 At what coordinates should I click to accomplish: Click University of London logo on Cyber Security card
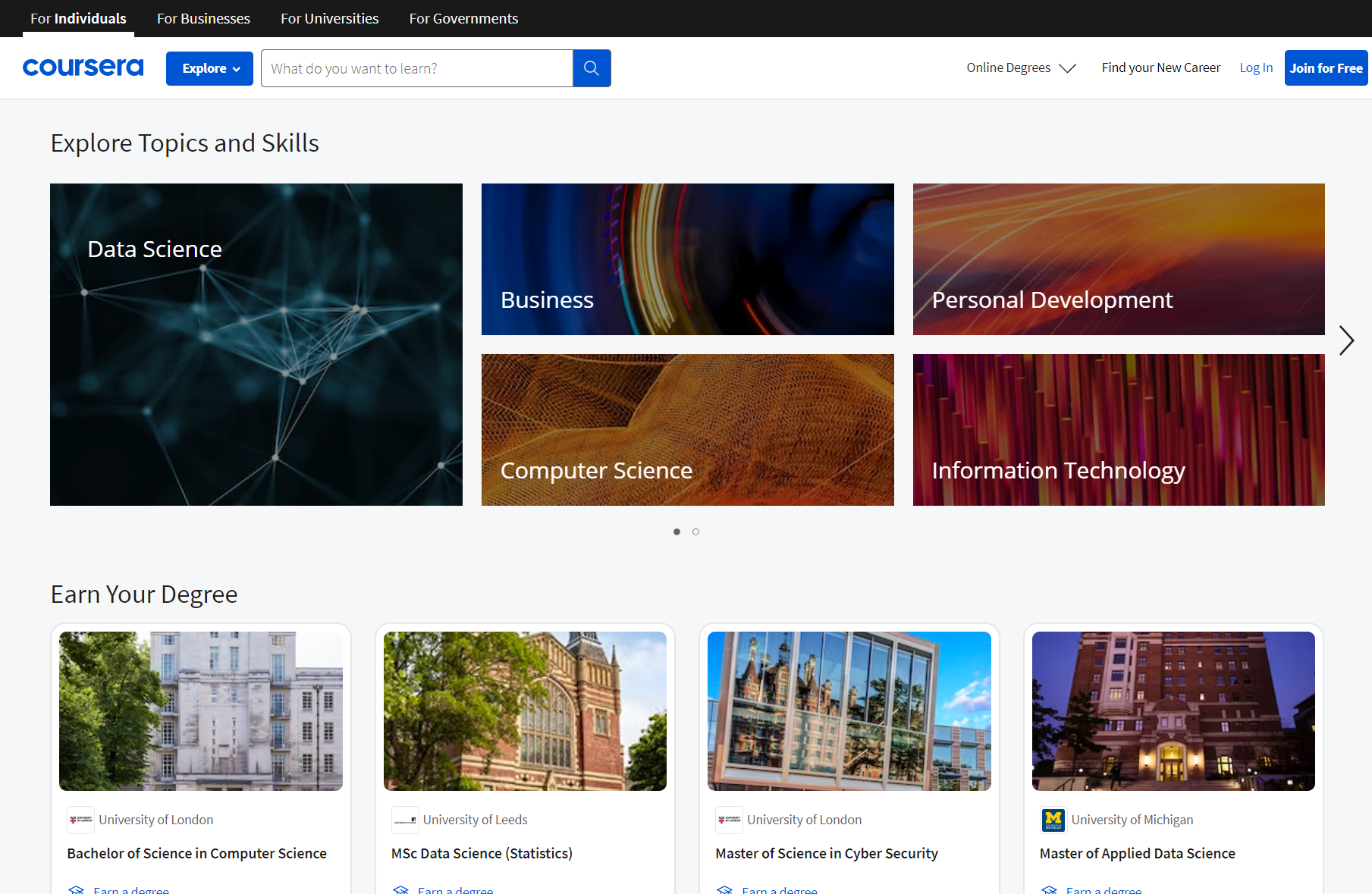(x=729, y=820)
